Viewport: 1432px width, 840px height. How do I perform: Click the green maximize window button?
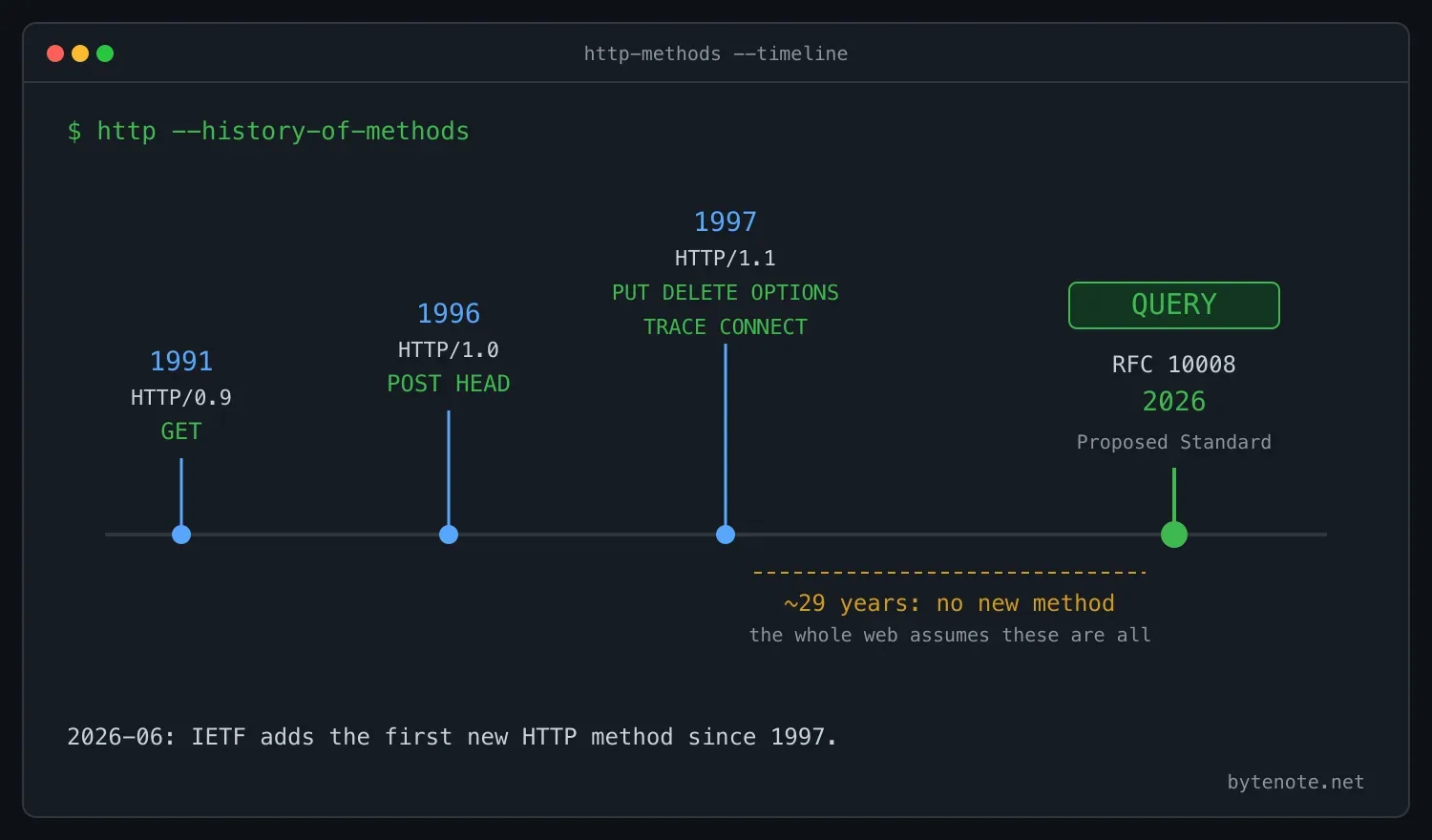coord(105,53)
